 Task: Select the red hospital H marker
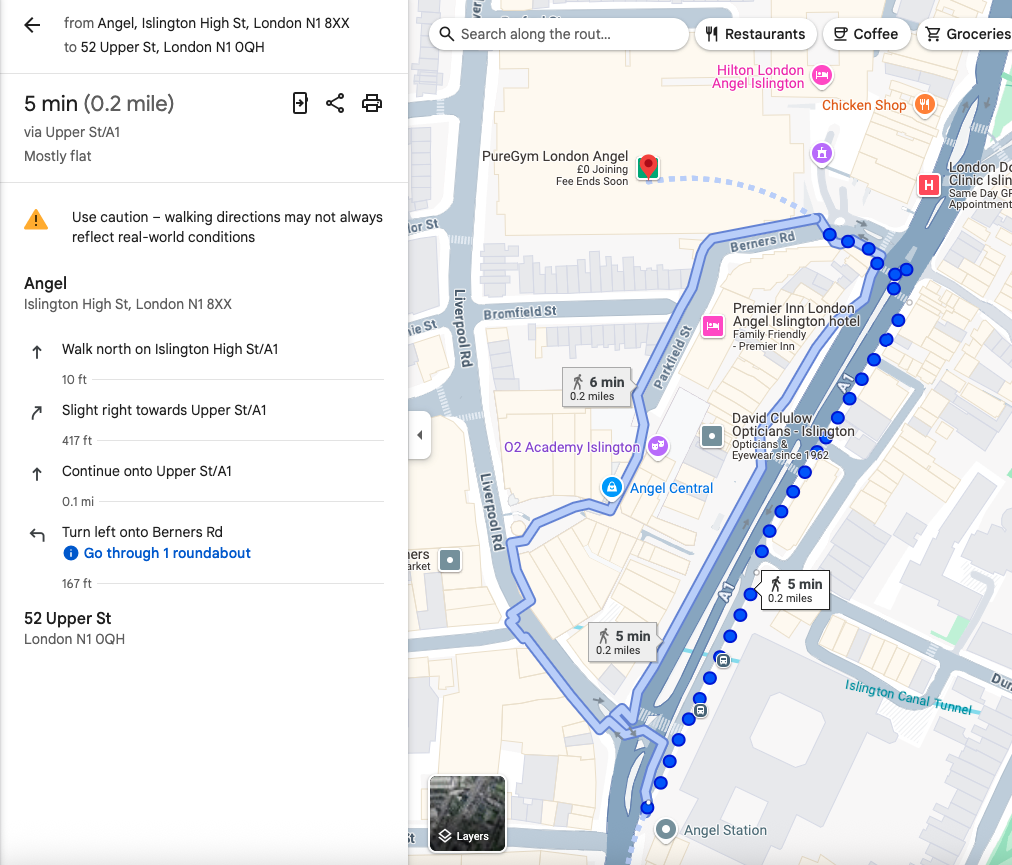pos(928,186)
